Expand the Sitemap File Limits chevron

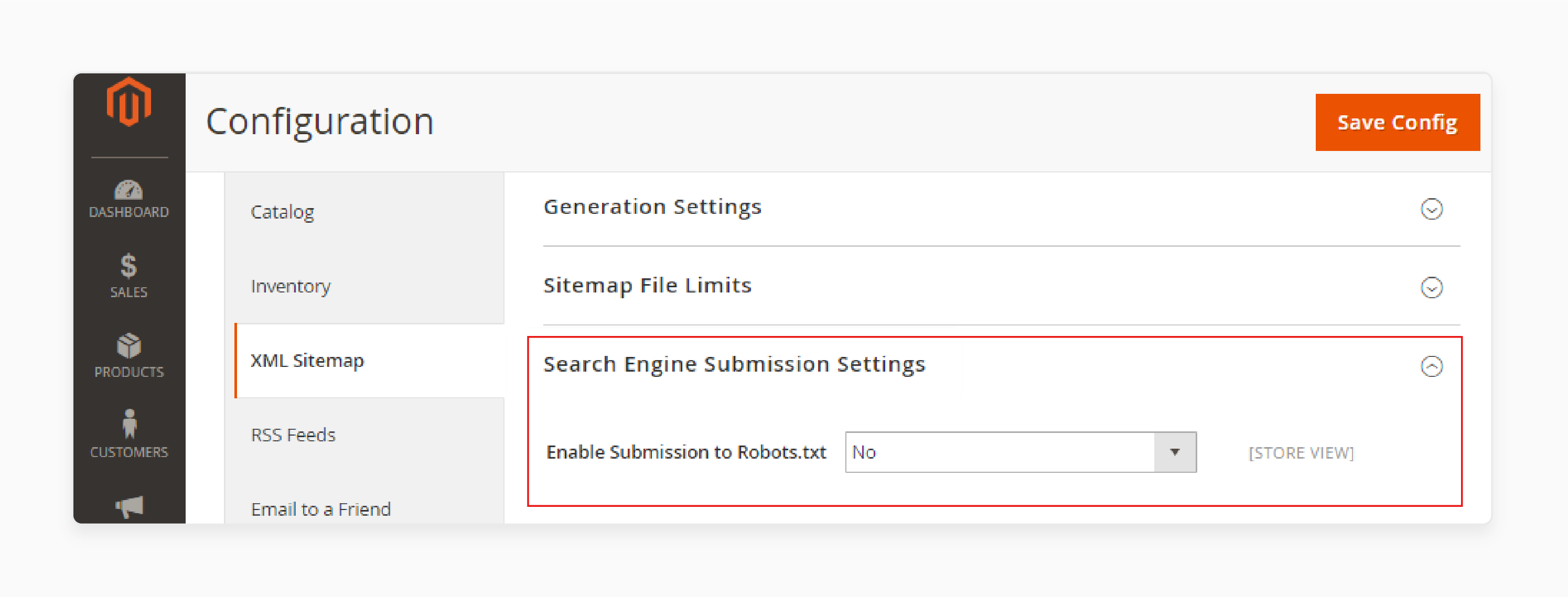click(1431, 287)
